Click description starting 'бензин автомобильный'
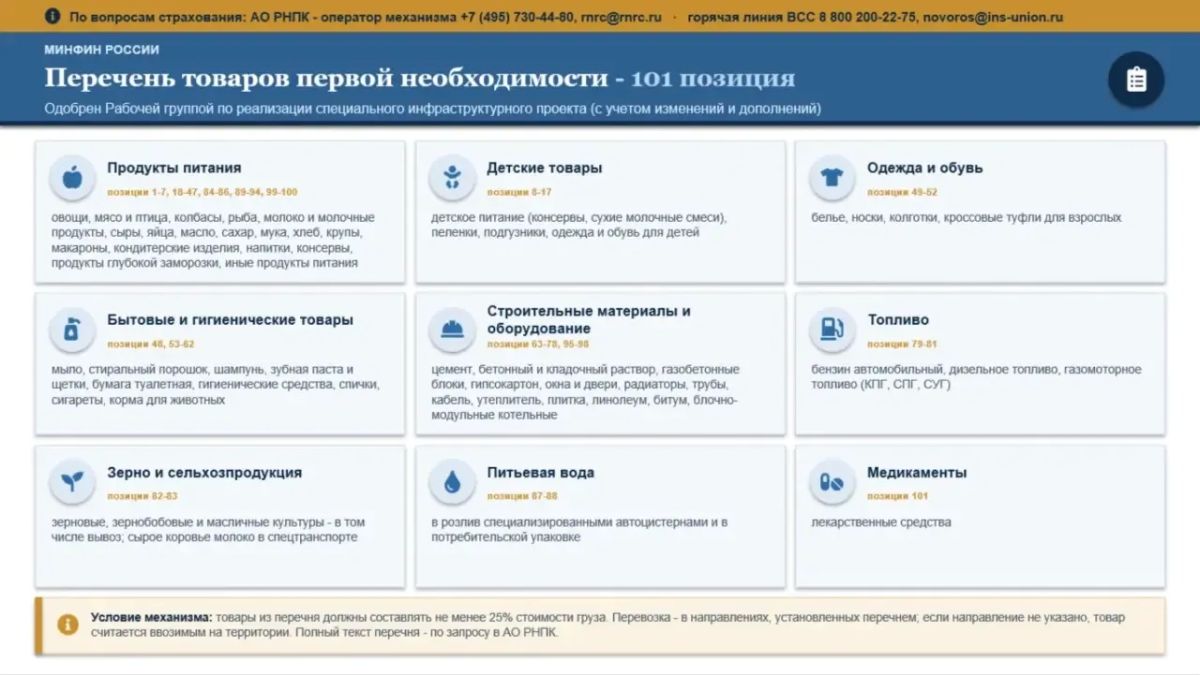Screen dimensions: 1200x675 pos(976,377)
